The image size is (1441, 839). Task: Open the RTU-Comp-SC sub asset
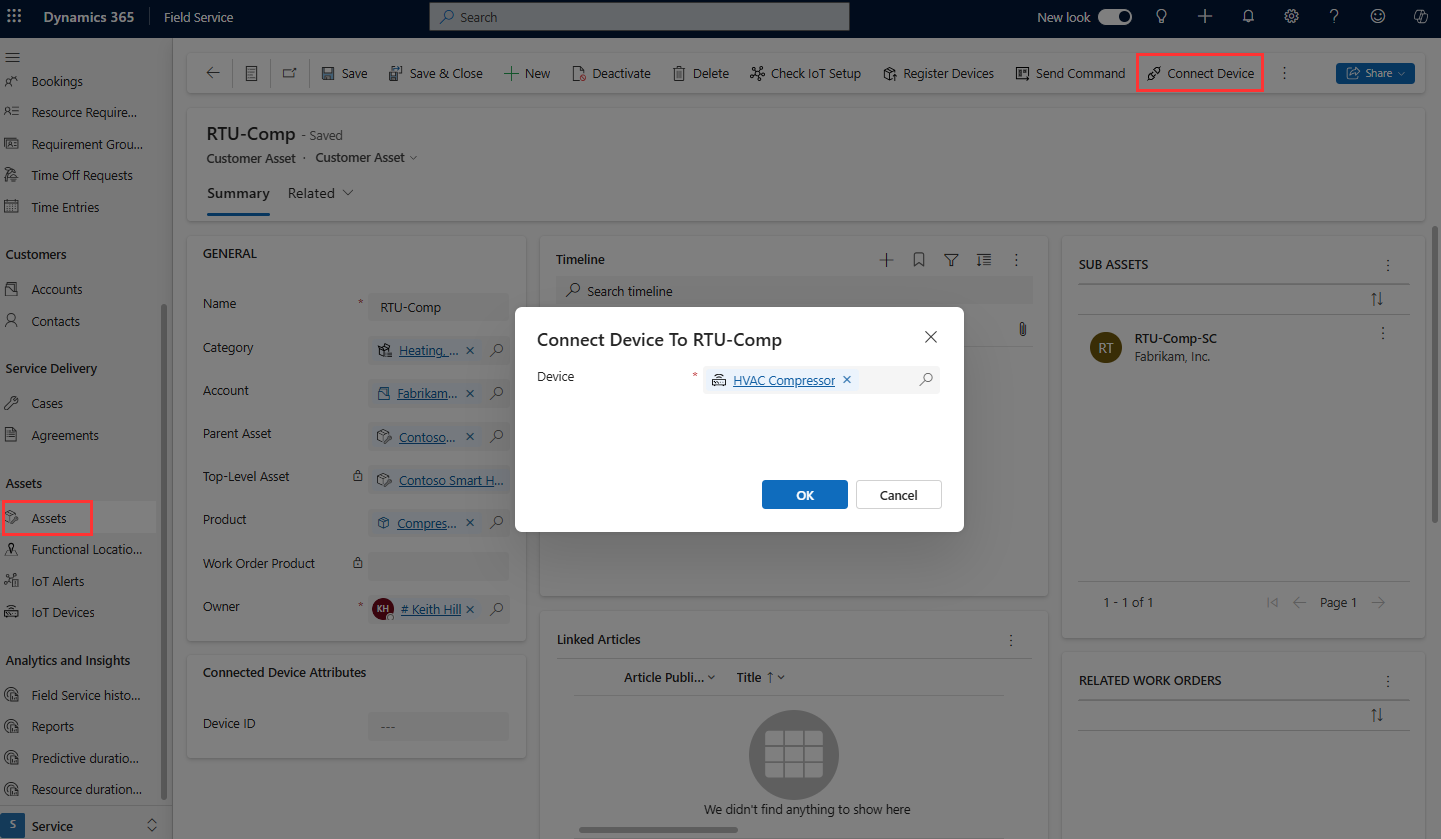coord(1175,339)
